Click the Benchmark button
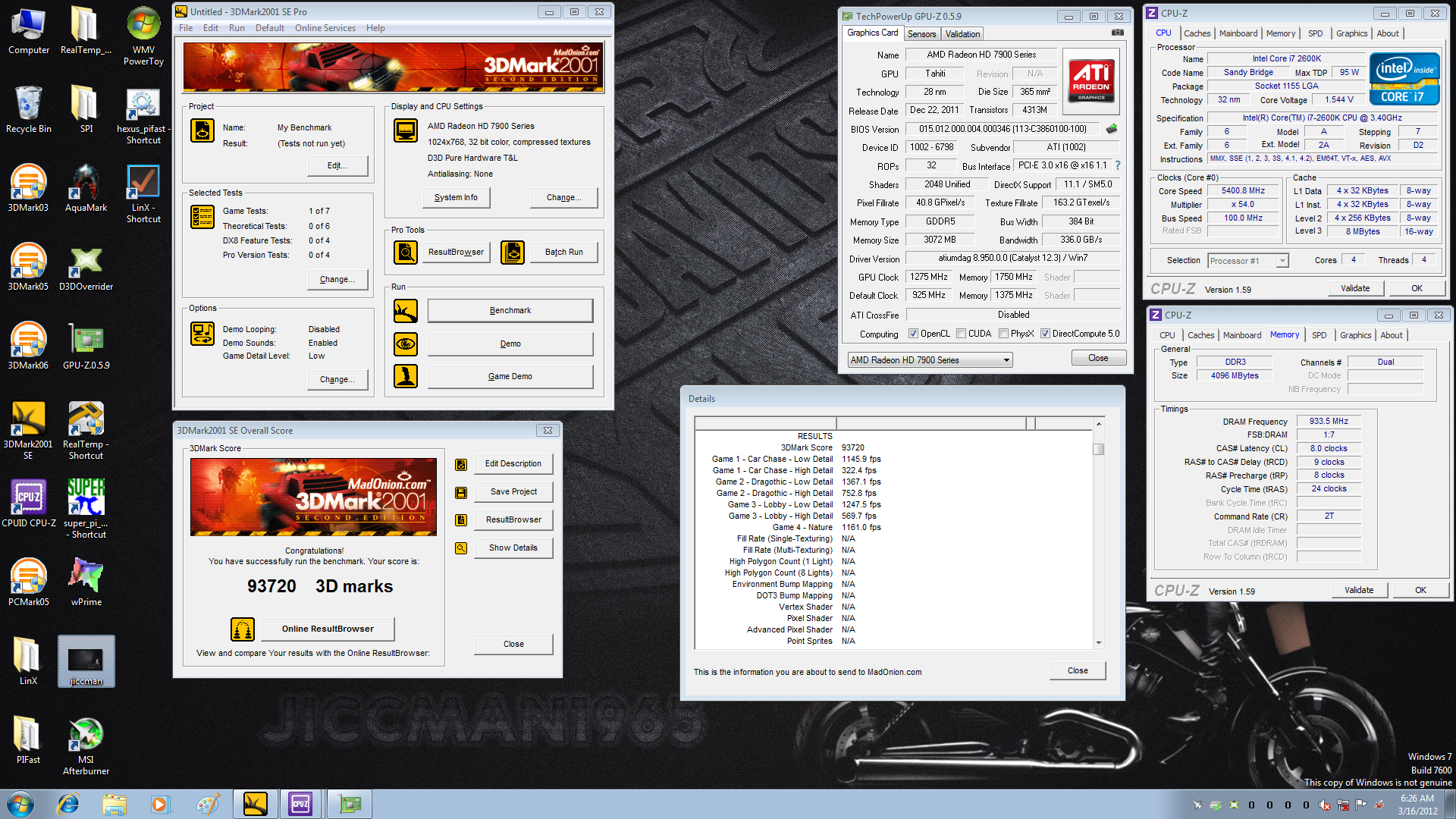 510,310
